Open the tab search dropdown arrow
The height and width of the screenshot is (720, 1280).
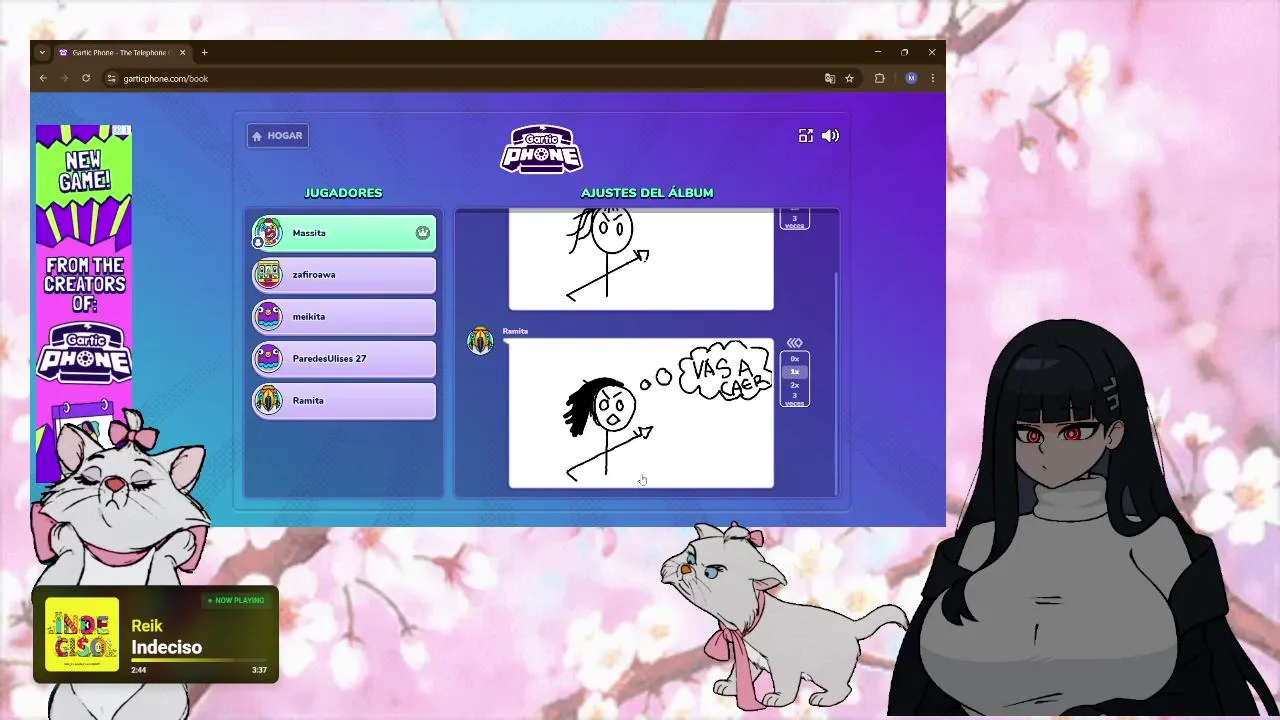tap(42, 52)
